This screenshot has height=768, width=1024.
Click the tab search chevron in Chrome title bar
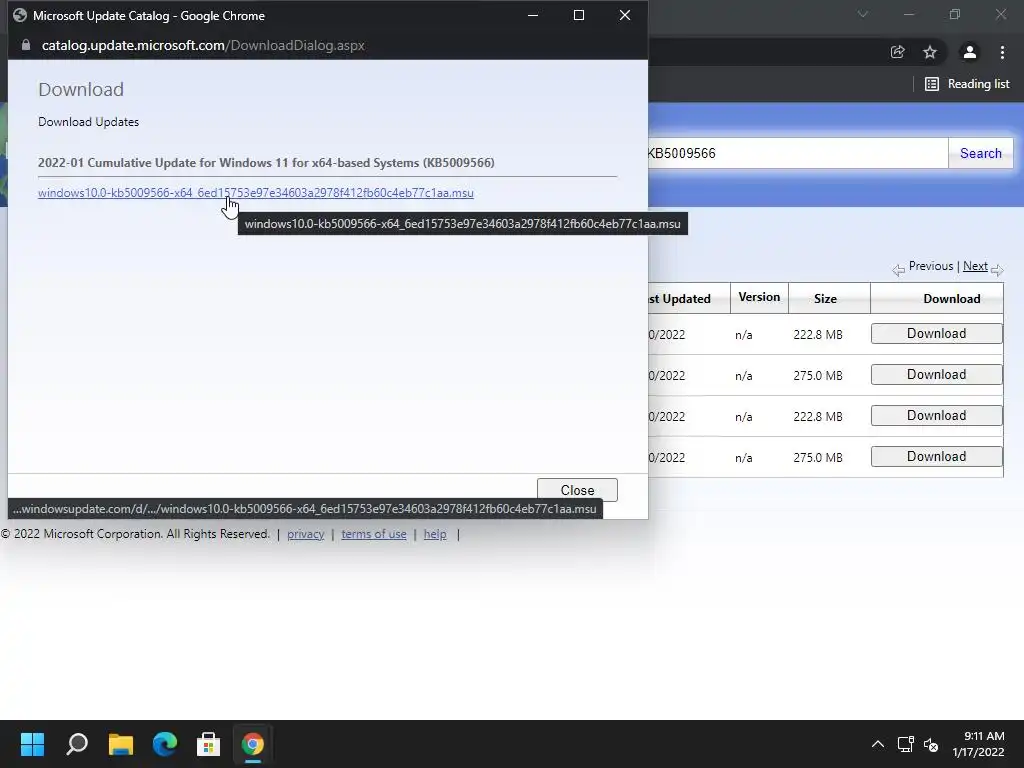coord(863,14)
